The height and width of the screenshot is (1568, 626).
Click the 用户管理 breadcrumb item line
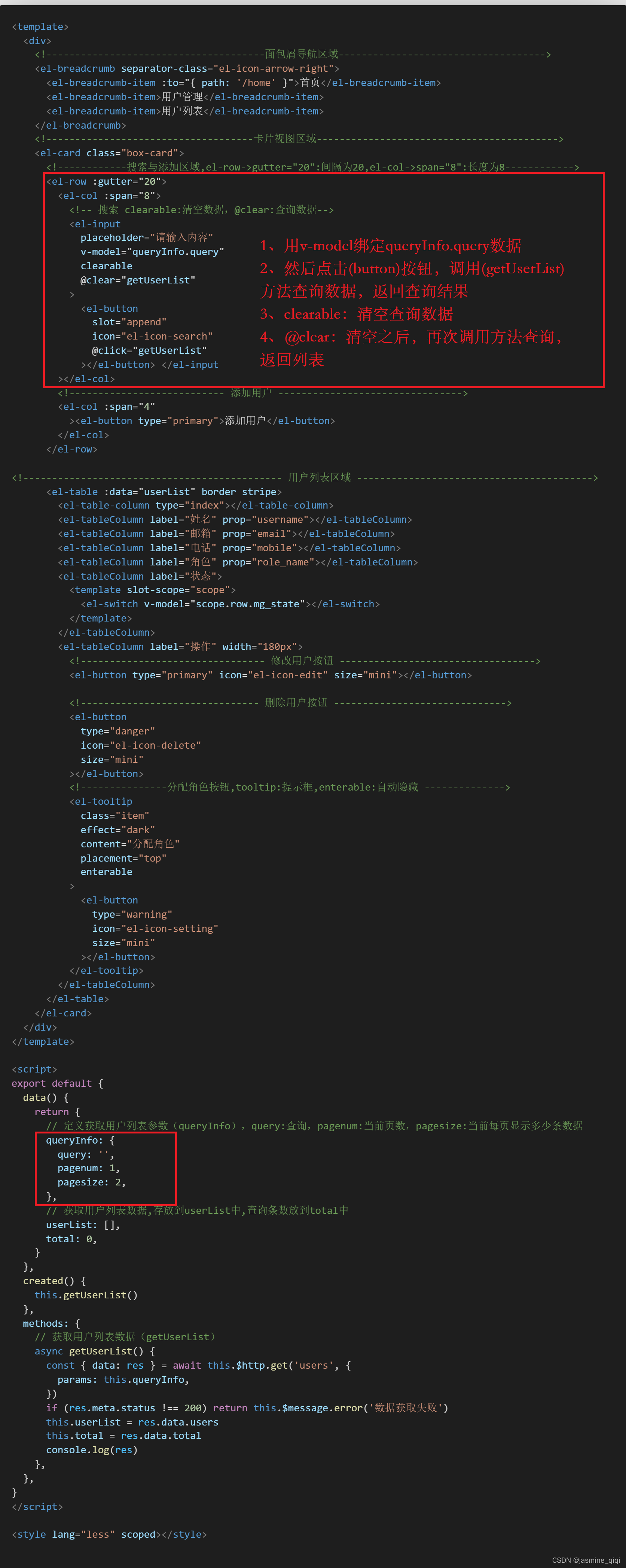point(185,97)
